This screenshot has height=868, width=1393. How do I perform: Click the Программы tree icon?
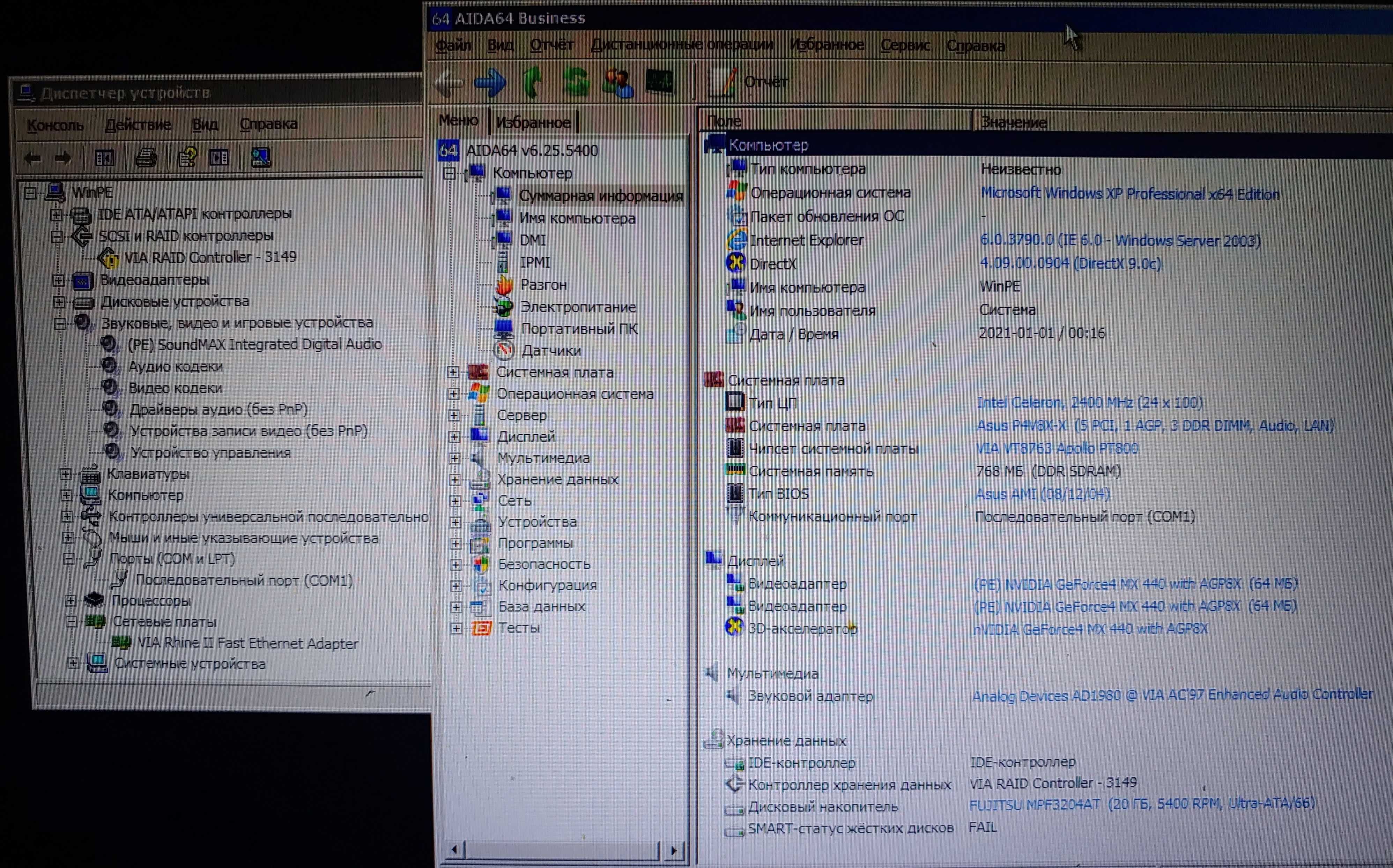pyautogui.click(x=480, y=543)
